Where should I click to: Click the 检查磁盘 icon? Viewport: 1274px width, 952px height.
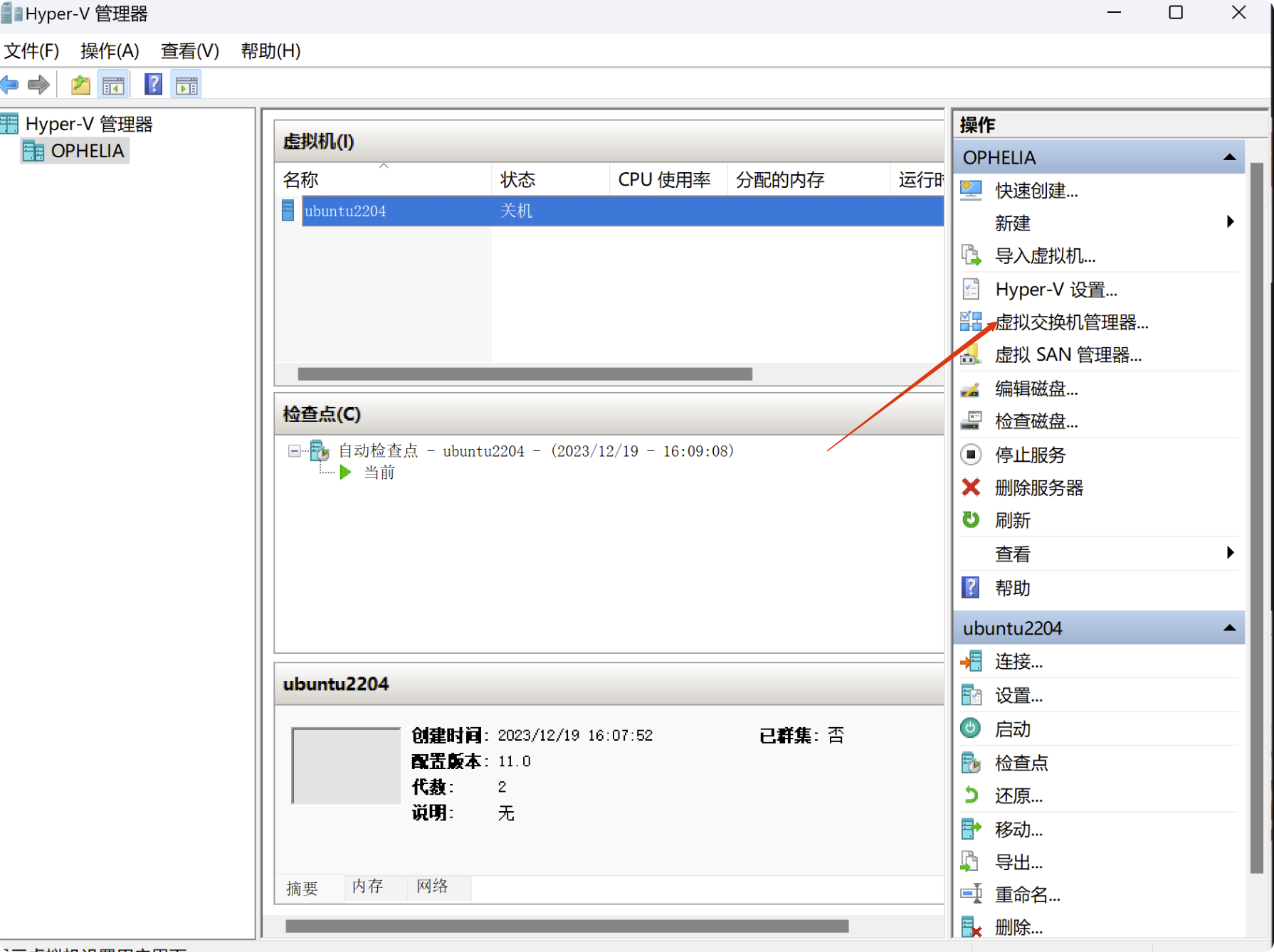coord(971,421)
